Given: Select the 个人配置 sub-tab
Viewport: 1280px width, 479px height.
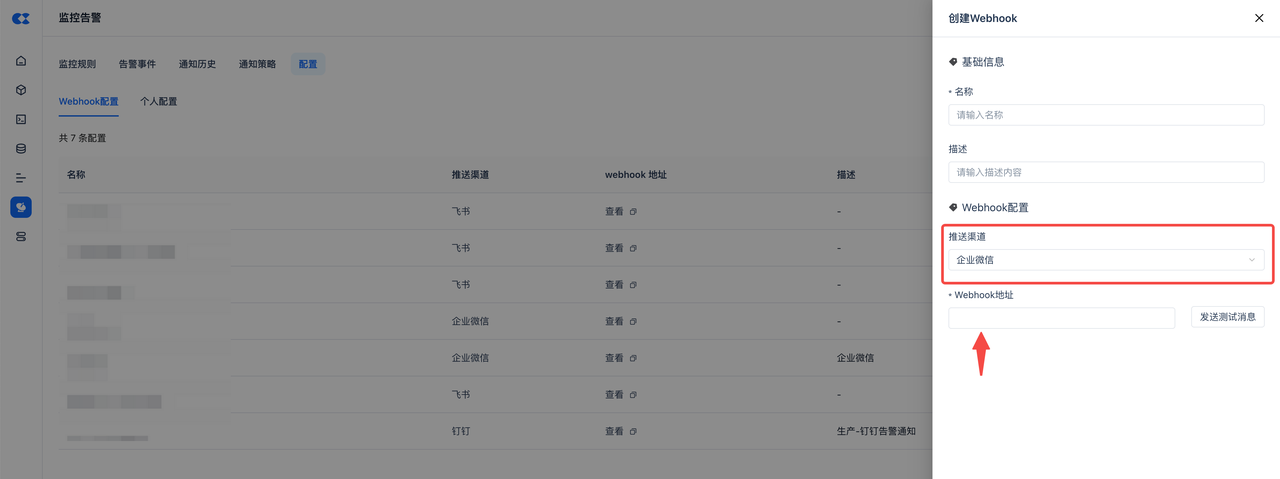Looking at the screenshot, I should 158,101.
